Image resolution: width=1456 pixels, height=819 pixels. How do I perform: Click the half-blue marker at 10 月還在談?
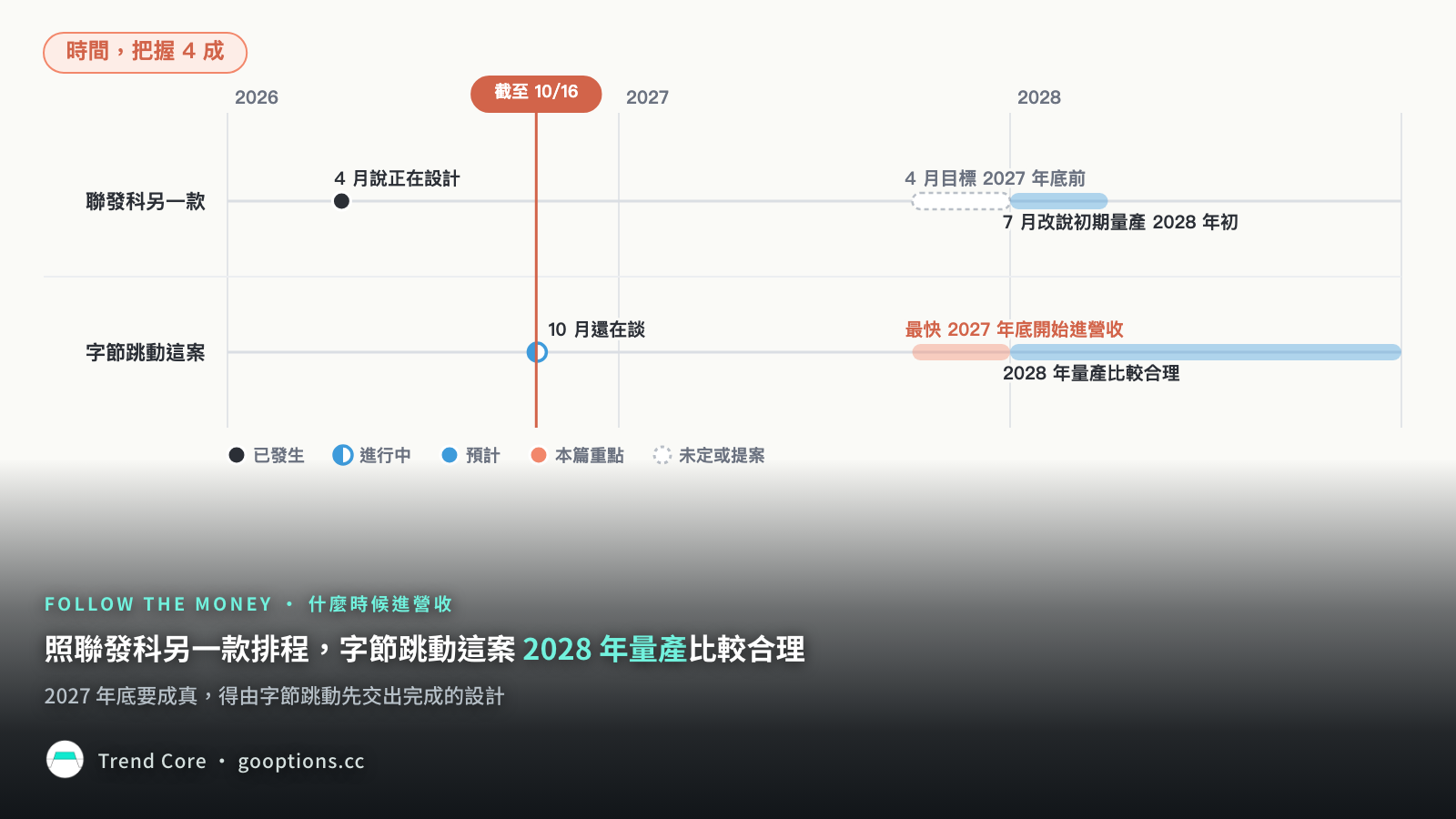[x=537, y=352]
